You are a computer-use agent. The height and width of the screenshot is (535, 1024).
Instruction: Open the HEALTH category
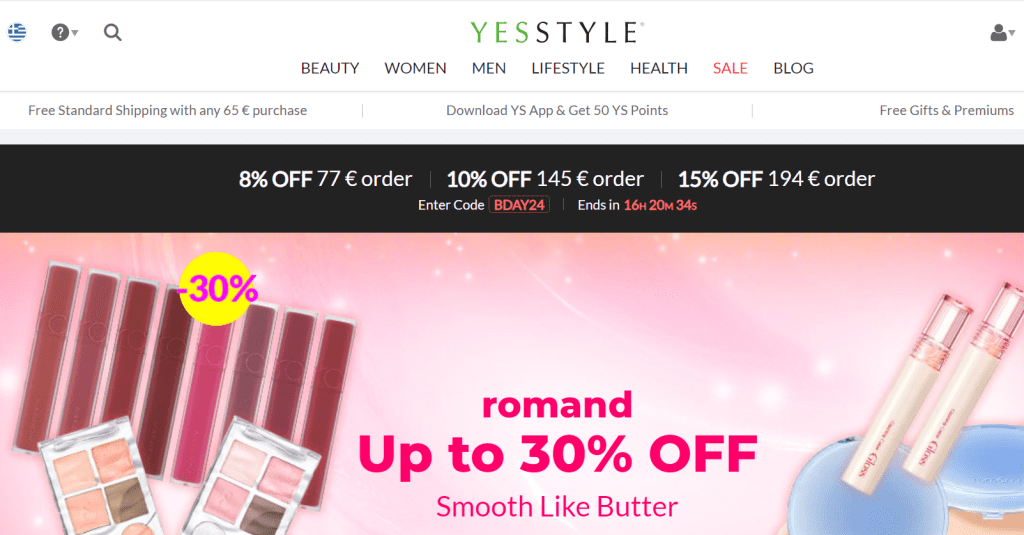pyautogui.click(x=658, y=68)
